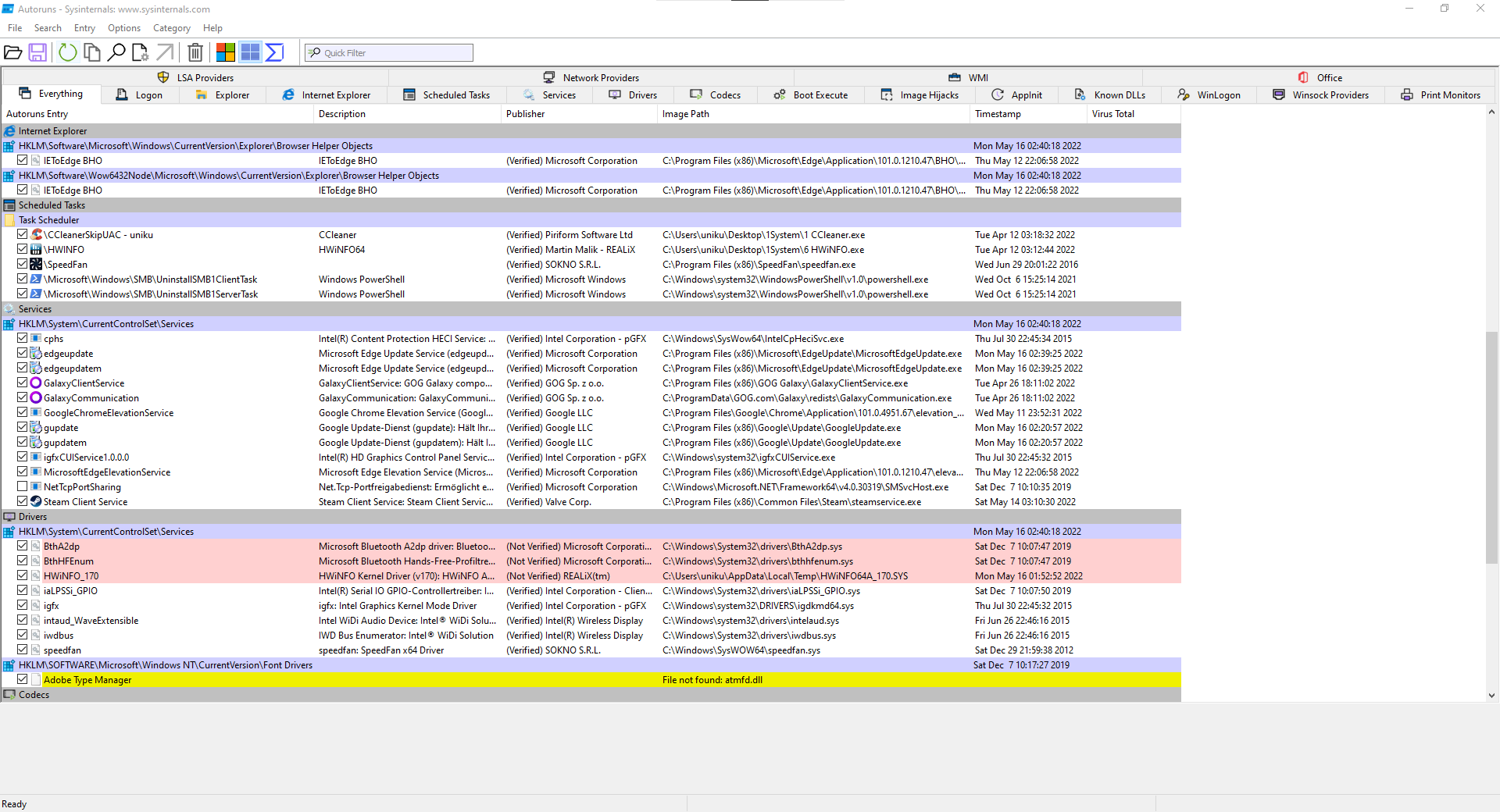Disable the Steam Client Service checkbox
This screenshot has height=812, width=1500.
23,501
